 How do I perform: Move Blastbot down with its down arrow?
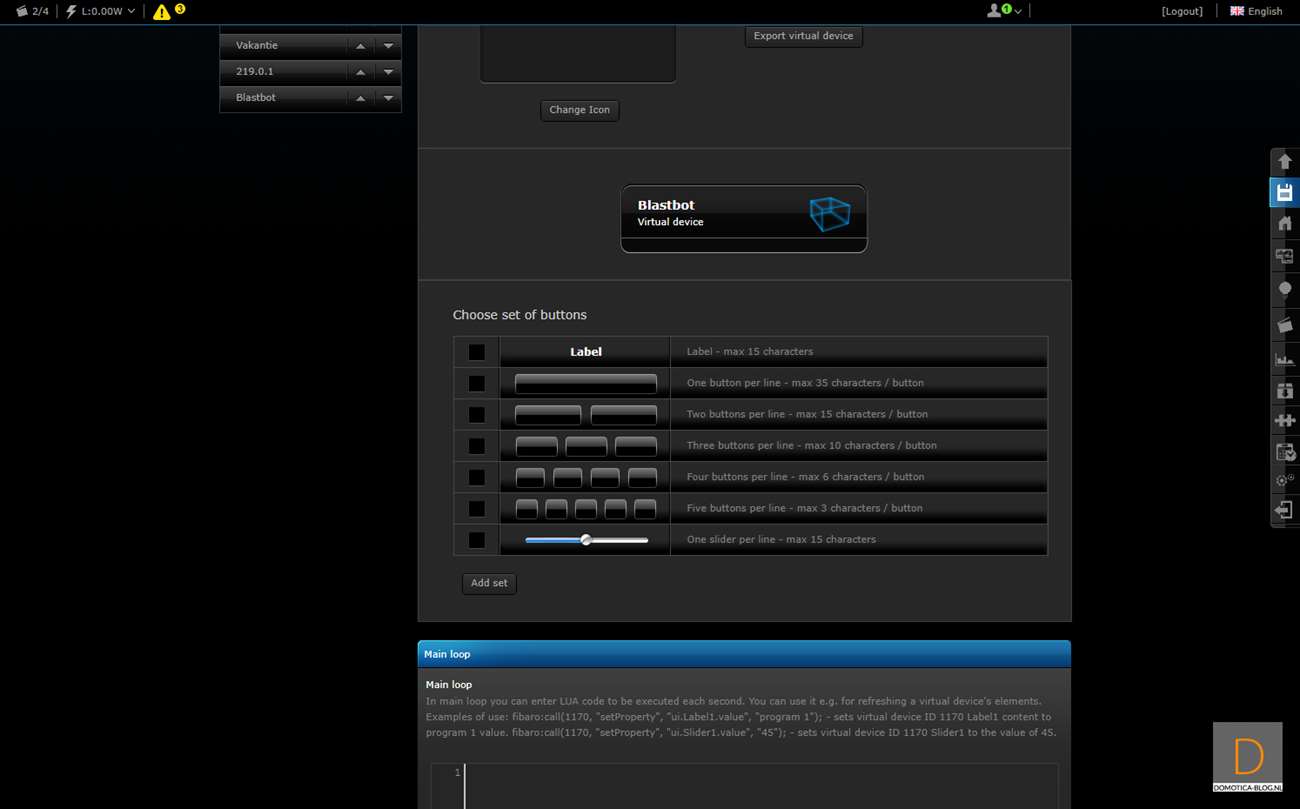[x=388, y=98]
